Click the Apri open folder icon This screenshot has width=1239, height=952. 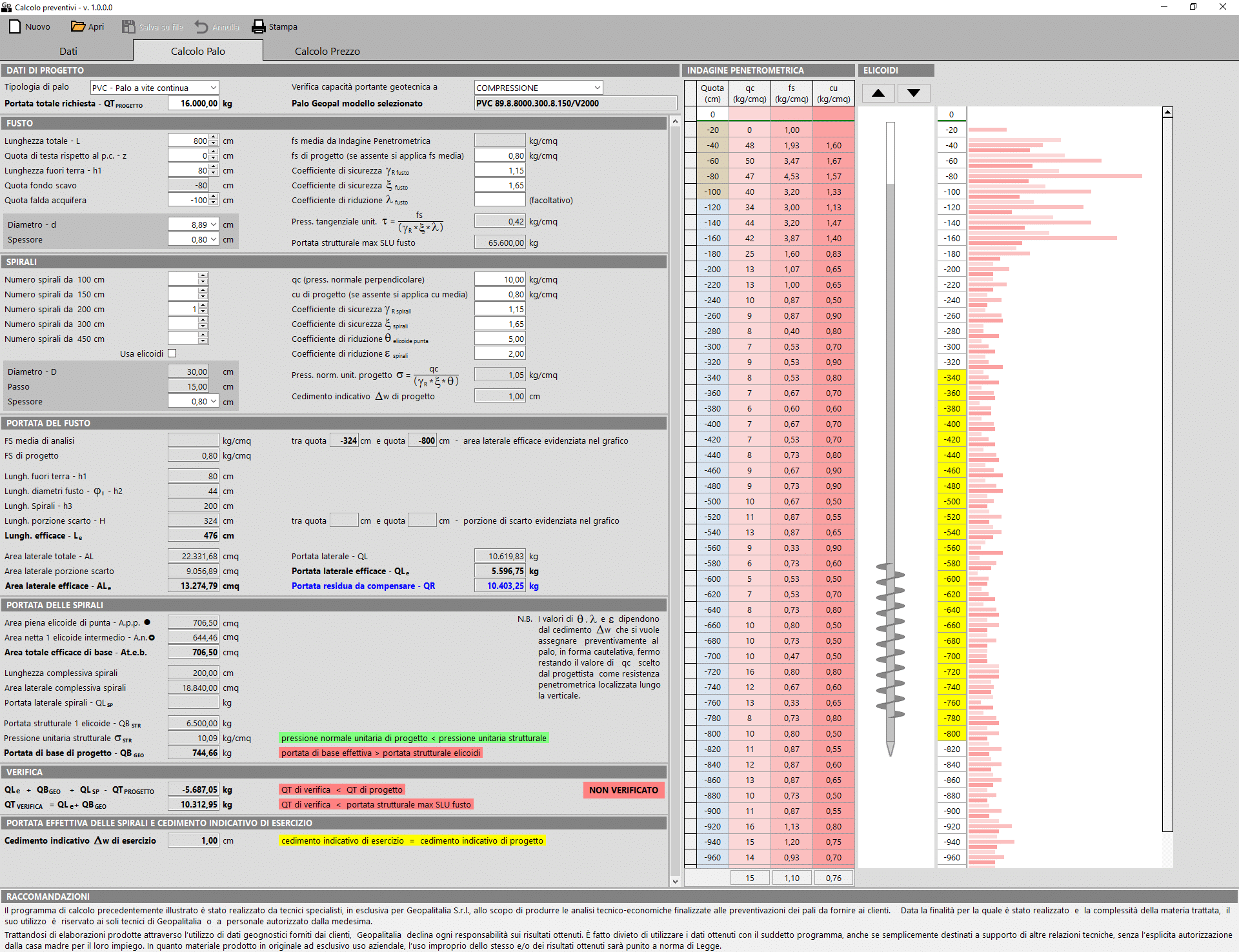[78, 26]
